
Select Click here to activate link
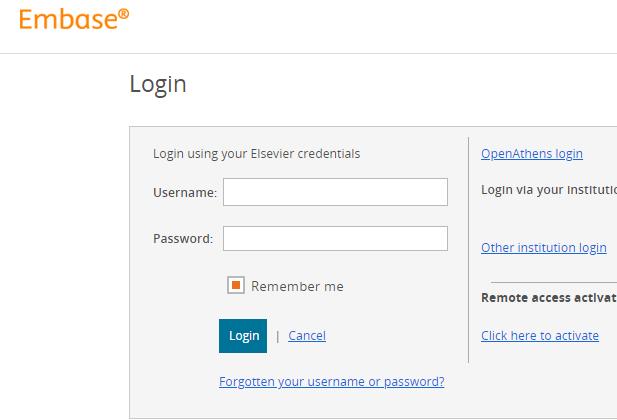[540, 336]
